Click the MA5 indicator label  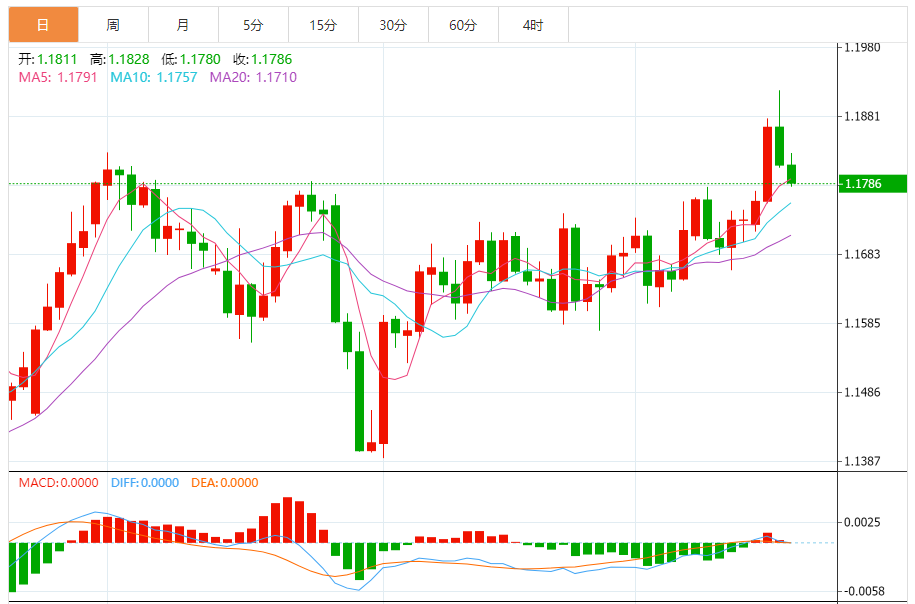58,77
